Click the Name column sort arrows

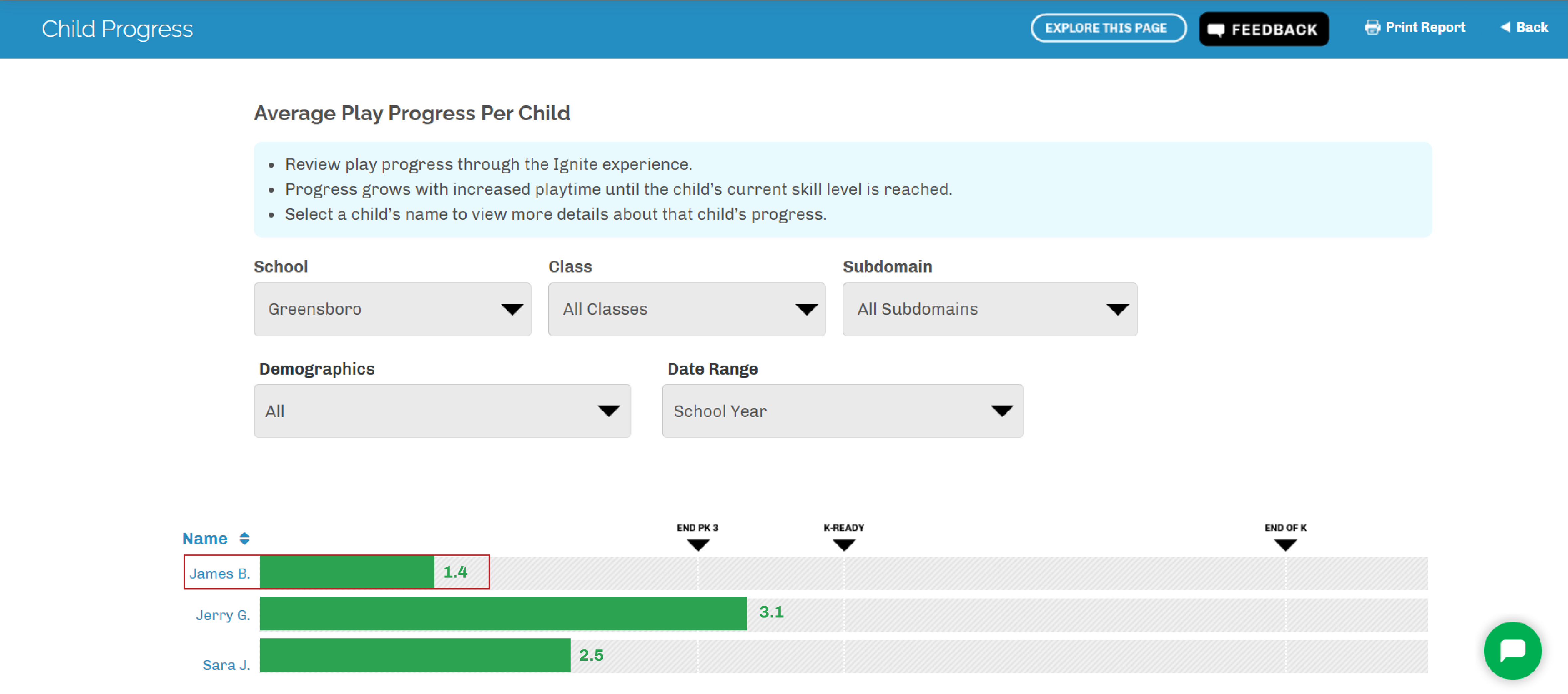[244, 538]
